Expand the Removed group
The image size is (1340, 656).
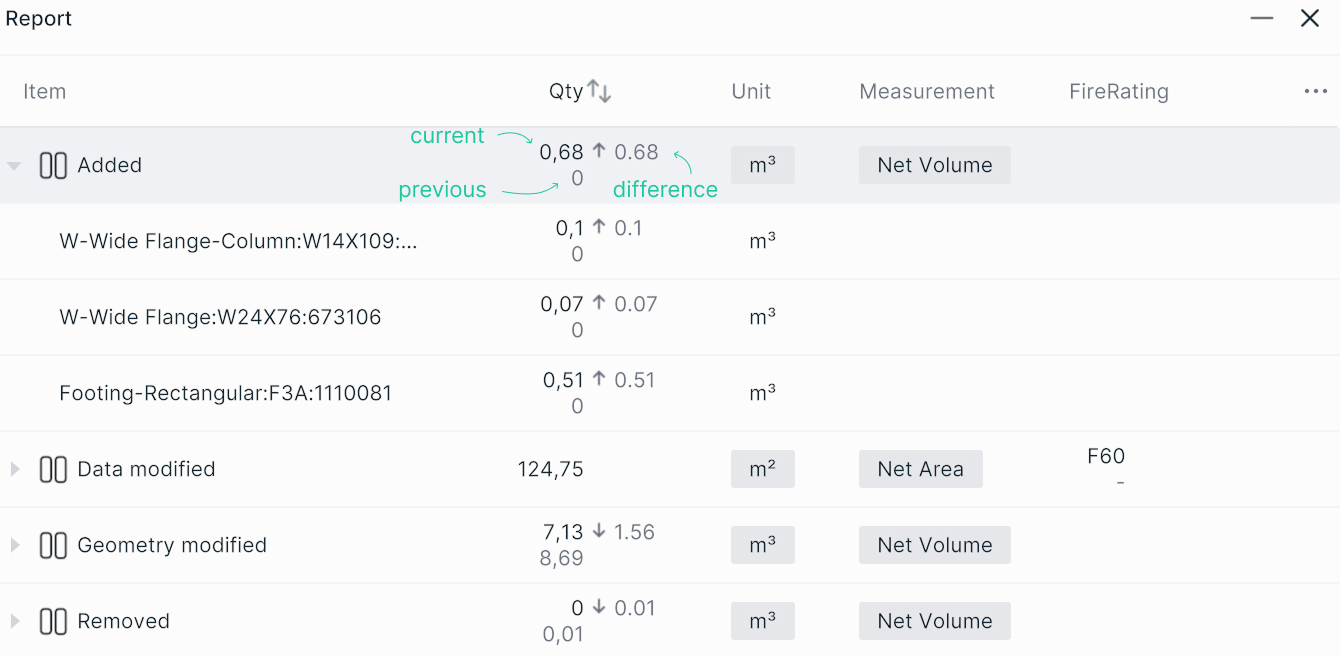[x=14, y=622]
